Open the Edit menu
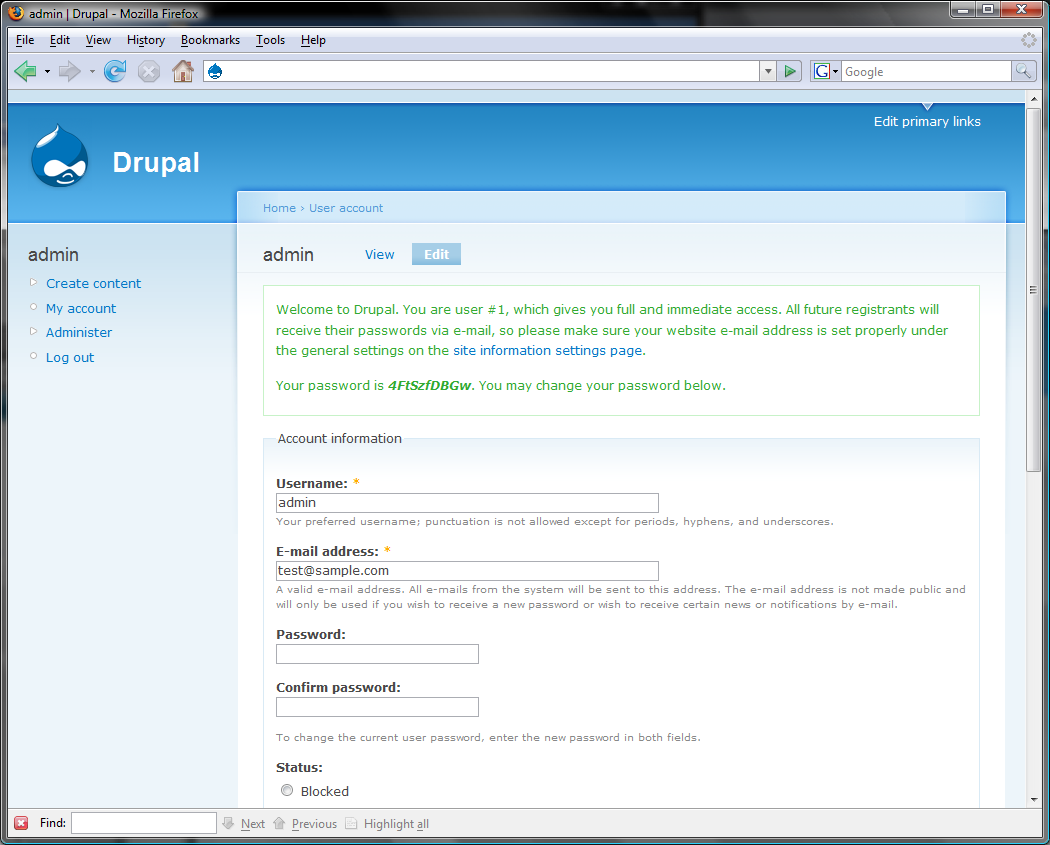Viewport: 1050px width, 845px height. 60,40
